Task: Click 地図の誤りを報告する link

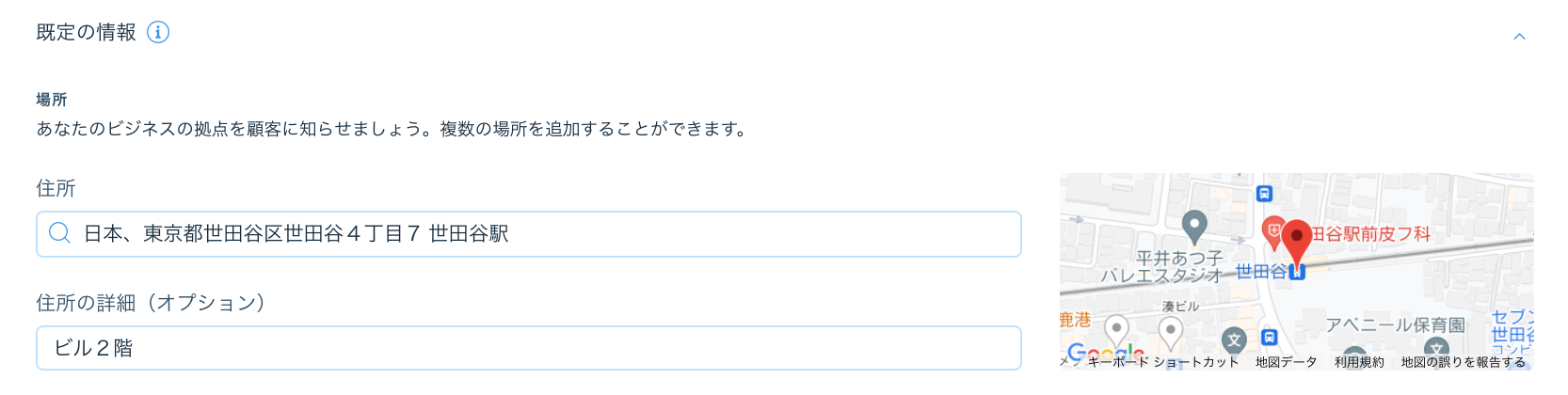Action: click(x=1463, y=362)
